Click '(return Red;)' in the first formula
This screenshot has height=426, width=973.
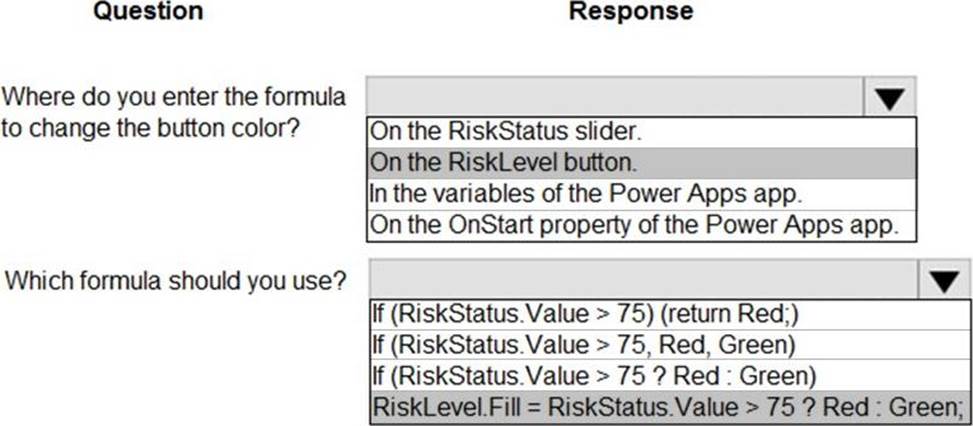(x=740, y=314)
